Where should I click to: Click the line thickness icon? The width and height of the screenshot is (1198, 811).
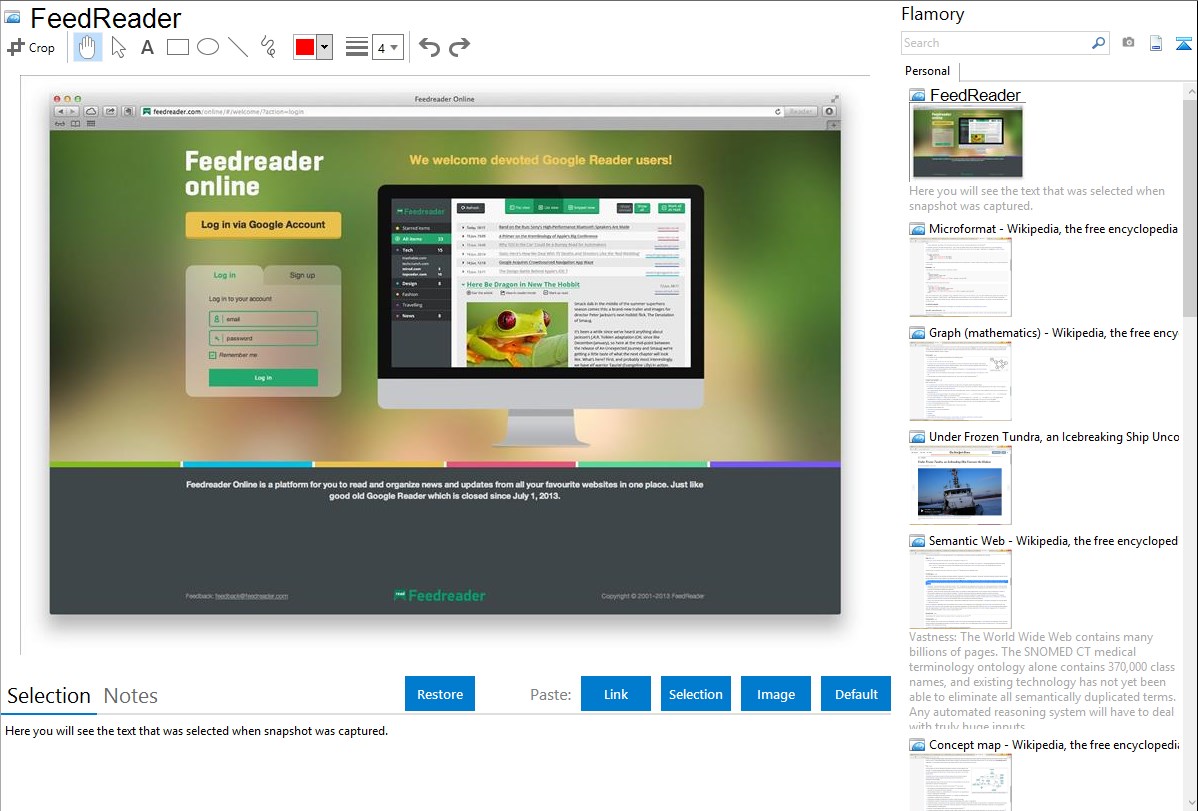[x=356, y=47]
